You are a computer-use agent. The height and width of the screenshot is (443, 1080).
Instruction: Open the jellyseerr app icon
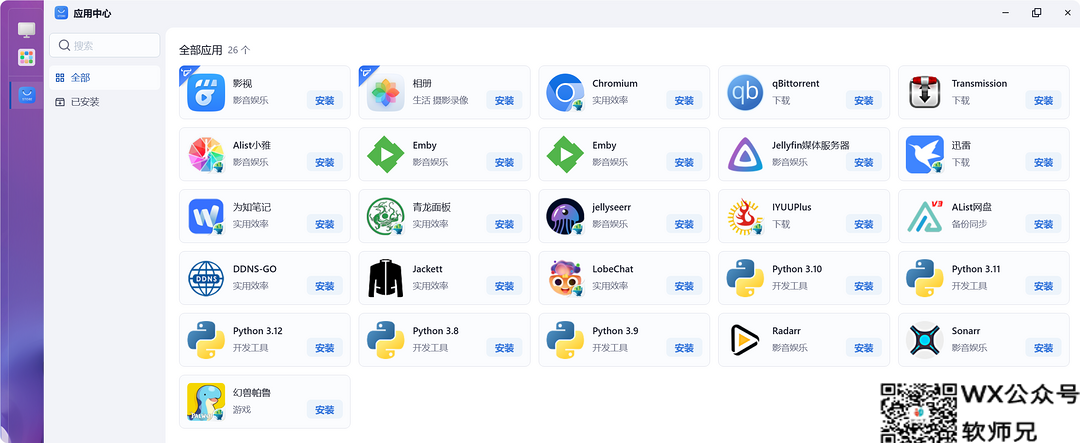[565, 216]
